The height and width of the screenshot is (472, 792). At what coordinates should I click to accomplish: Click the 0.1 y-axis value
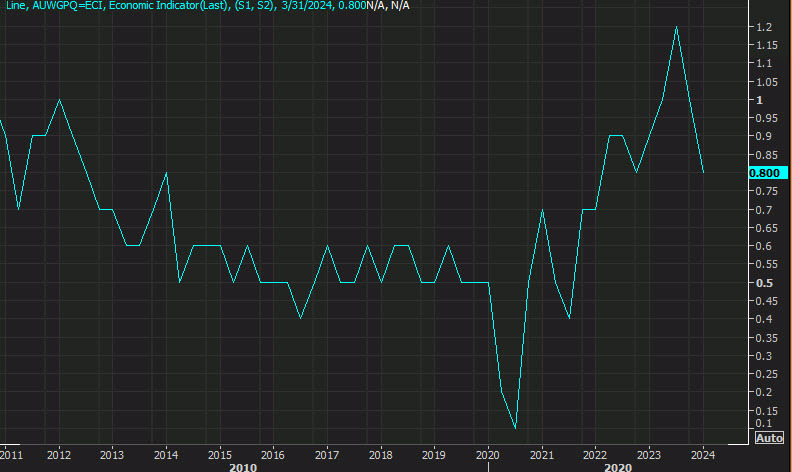(x=764, y=423)
